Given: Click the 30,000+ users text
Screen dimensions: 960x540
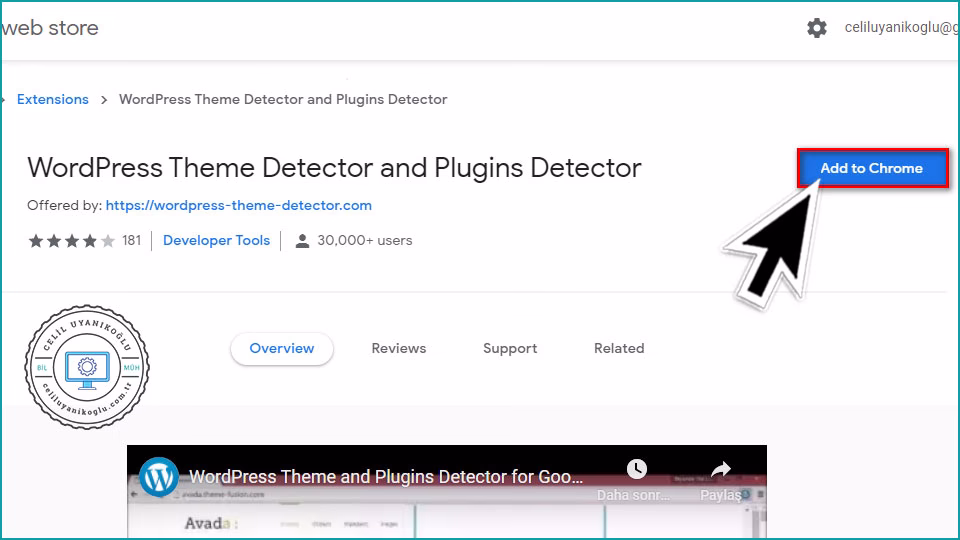Looking at the screenshot, I should tap(365, 241).
